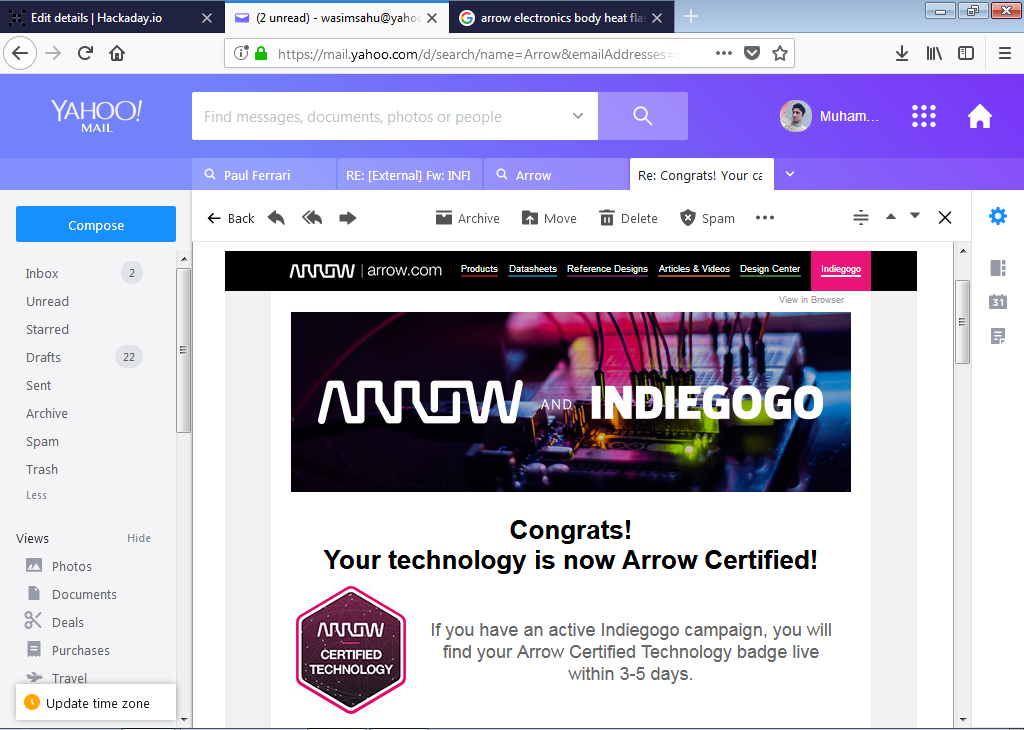This screenshot has width=1024, height=730.
Task: Click the email content vertical scrollbar
Action: coord(963,321)
